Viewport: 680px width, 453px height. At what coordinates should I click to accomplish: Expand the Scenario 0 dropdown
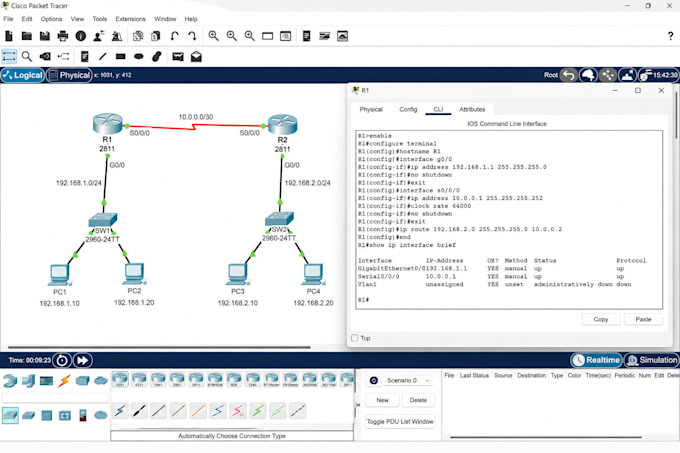click(x=408, y=380)
